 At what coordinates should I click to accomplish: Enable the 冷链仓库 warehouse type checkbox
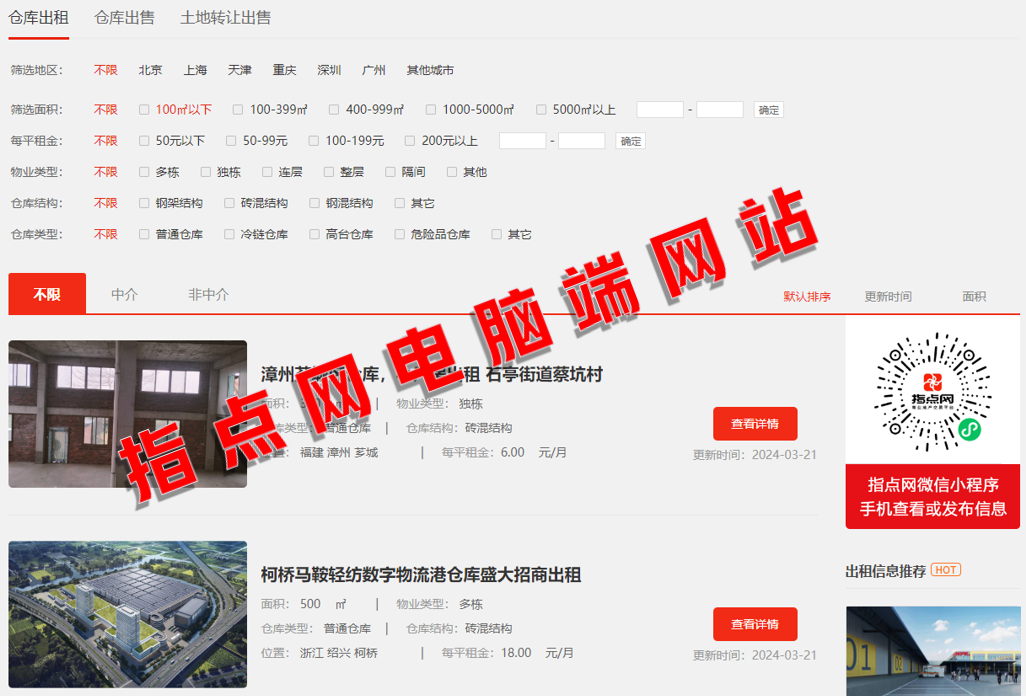pyautogui.click(x=231, y=235)
